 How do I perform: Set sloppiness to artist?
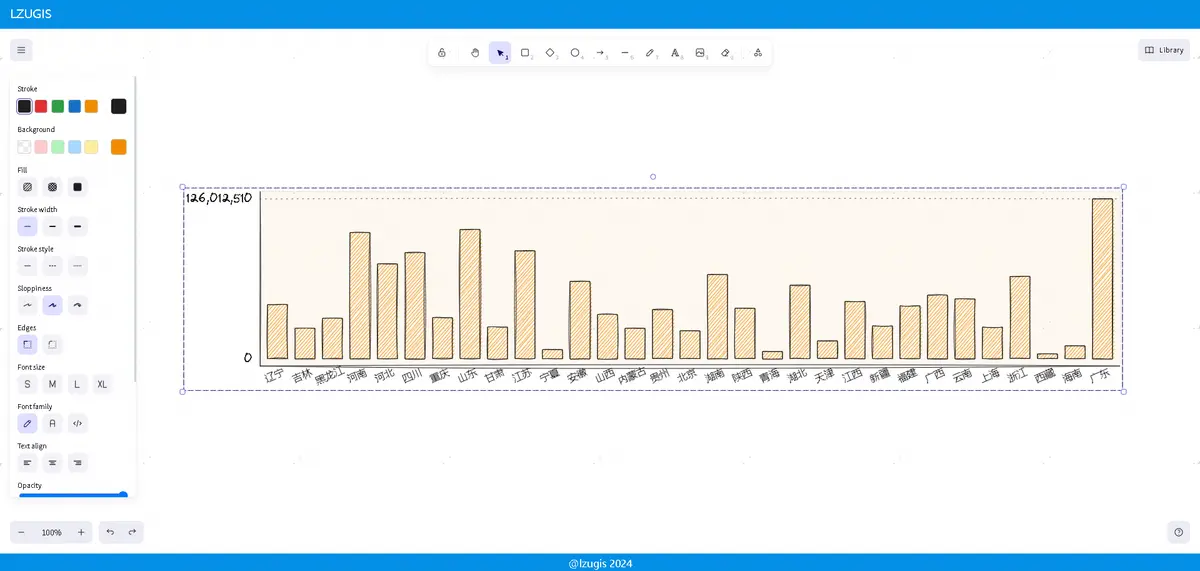click(x=52, y=305)
